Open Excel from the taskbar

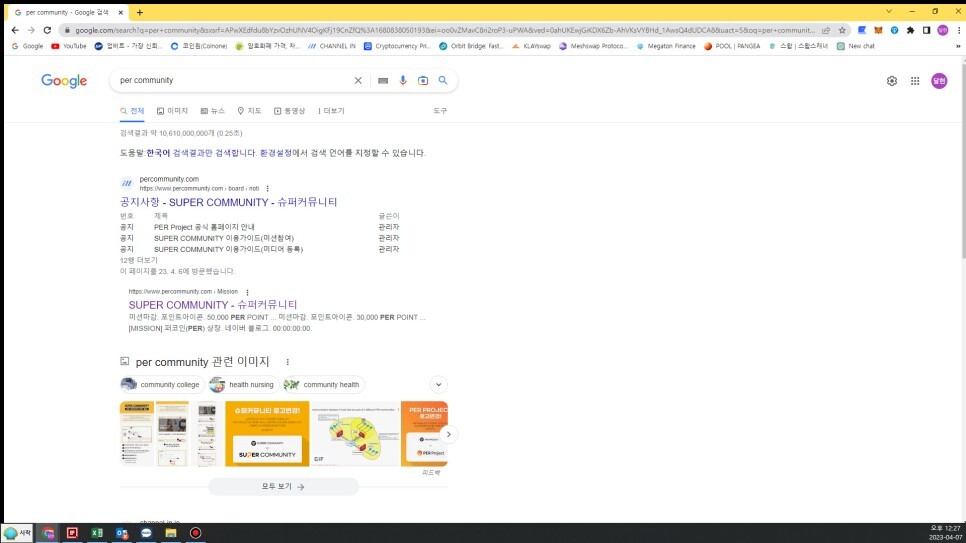[97, 533]
